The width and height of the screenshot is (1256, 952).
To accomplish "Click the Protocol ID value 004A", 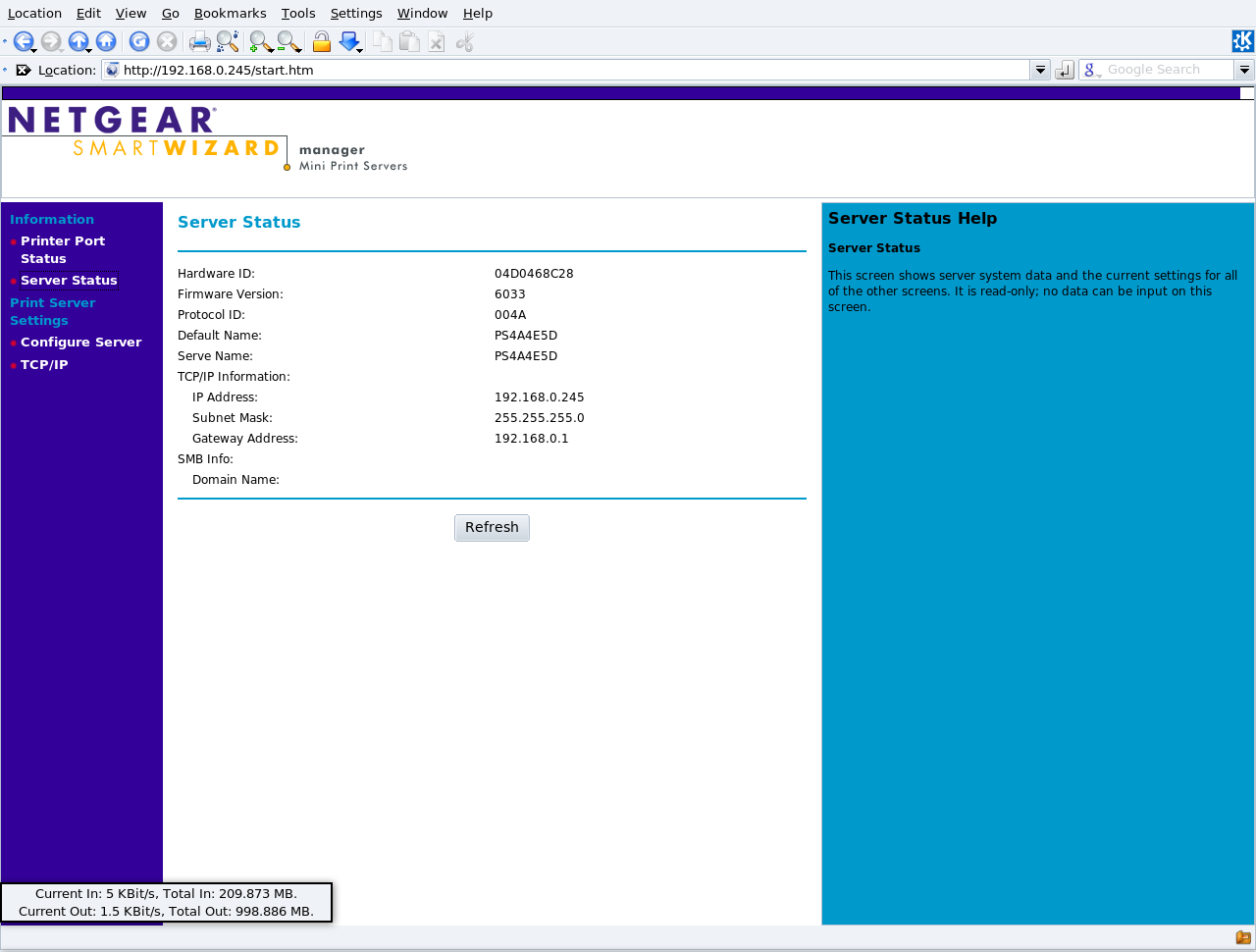I will (x=510, y=315).
